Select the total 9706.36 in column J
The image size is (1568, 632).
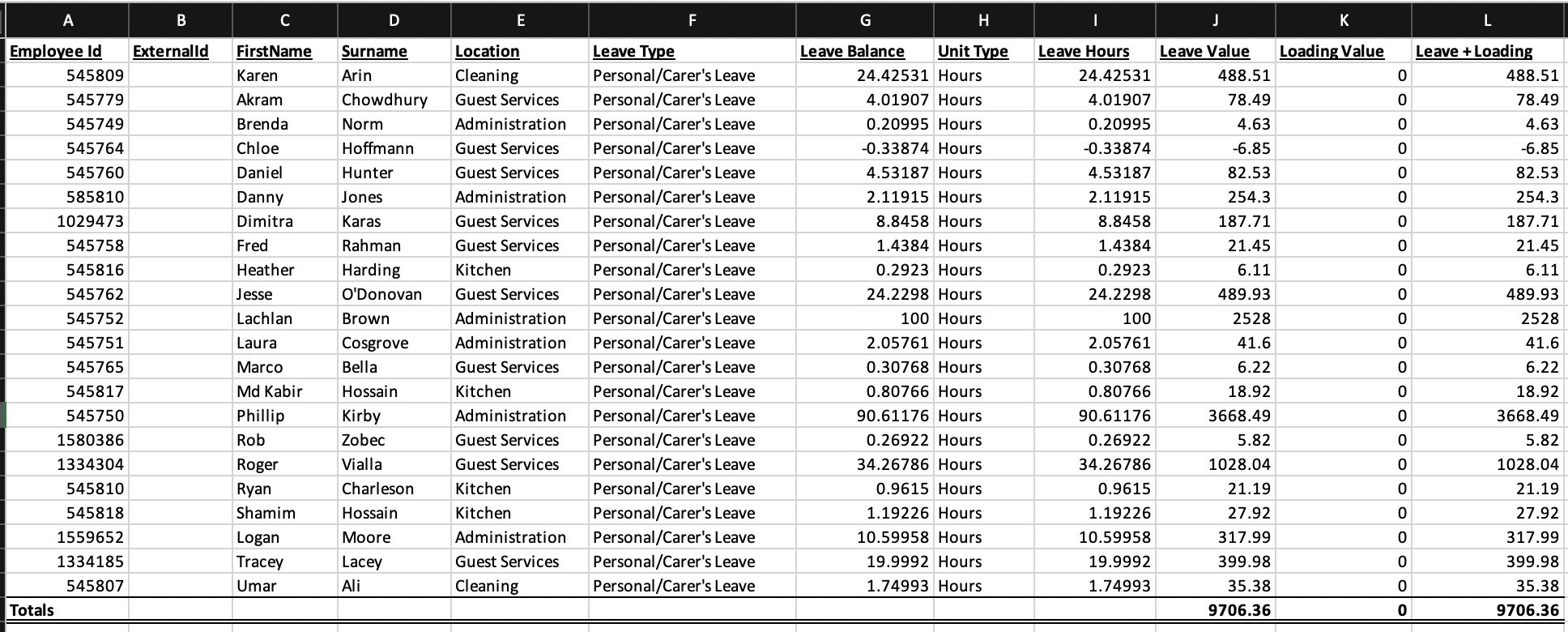(x=1216, y=610)
